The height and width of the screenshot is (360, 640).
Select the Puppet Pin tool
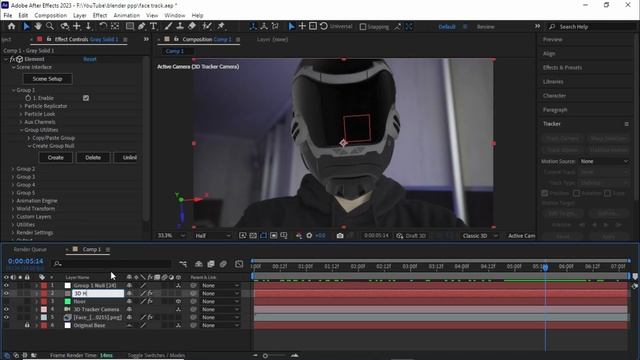(221, 26)
